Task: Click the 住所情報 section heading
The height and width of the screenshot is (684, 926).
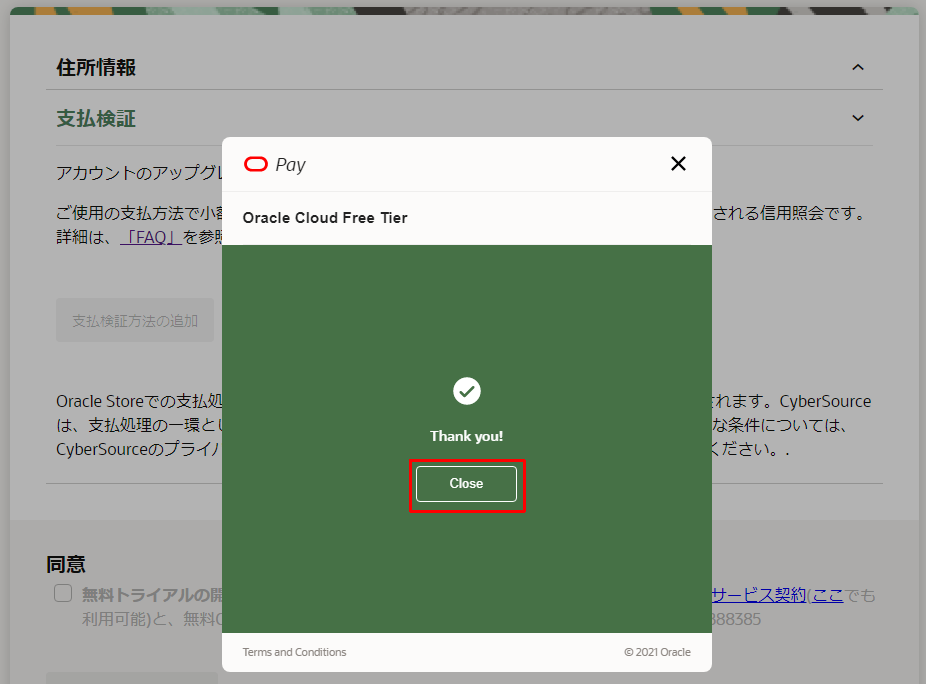Action: pos(96,67)
